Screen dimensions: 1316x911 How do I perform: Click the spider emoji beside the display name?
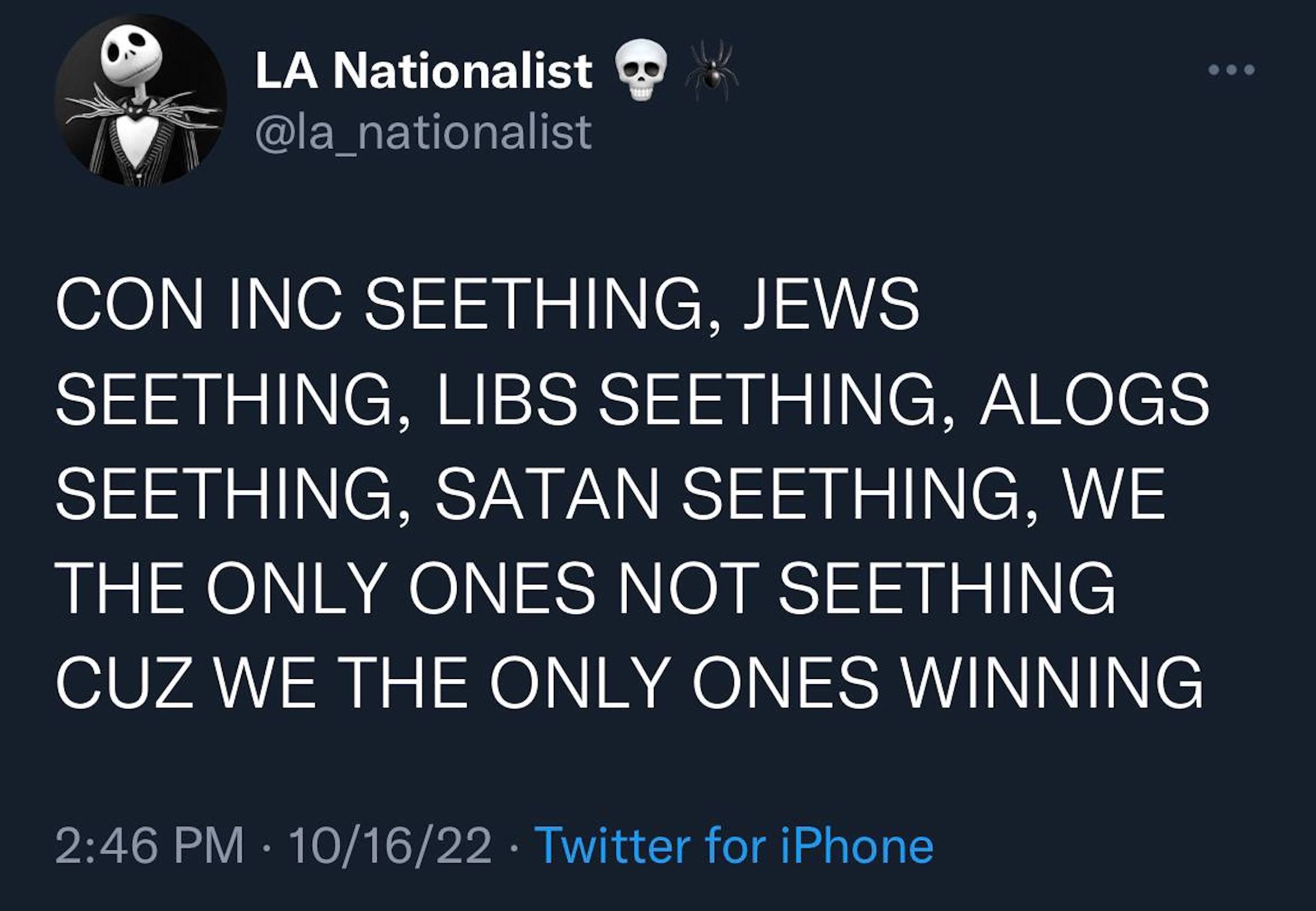point(712,70)
